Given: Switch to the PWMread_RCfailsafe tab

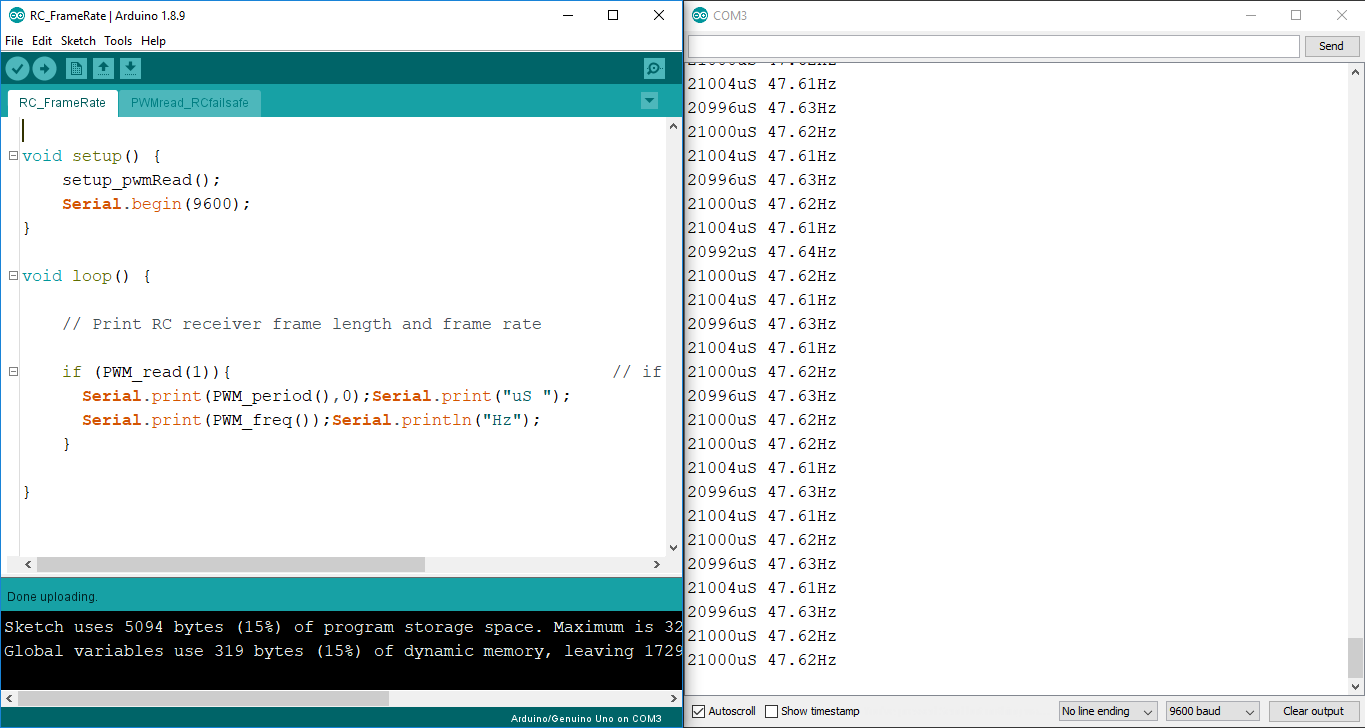Looking at the screenshot, I should coord(190,103).
